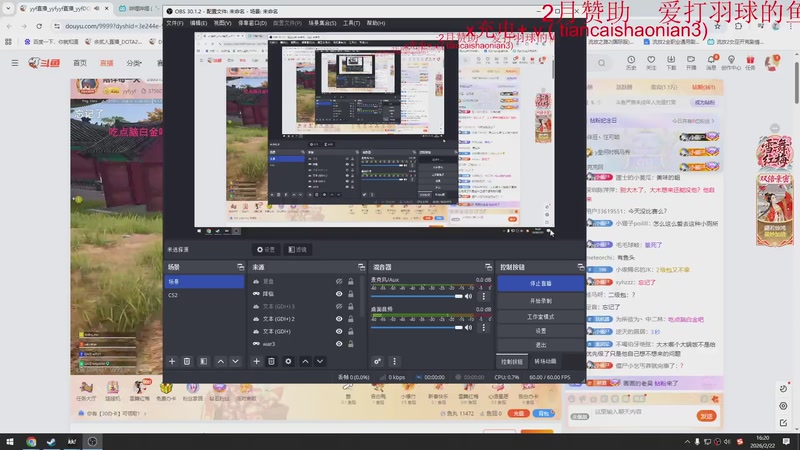Viewport: 800px width, 450px height.
Task: Click 停止直播 stop streaming button
Action: click(540, 283)
